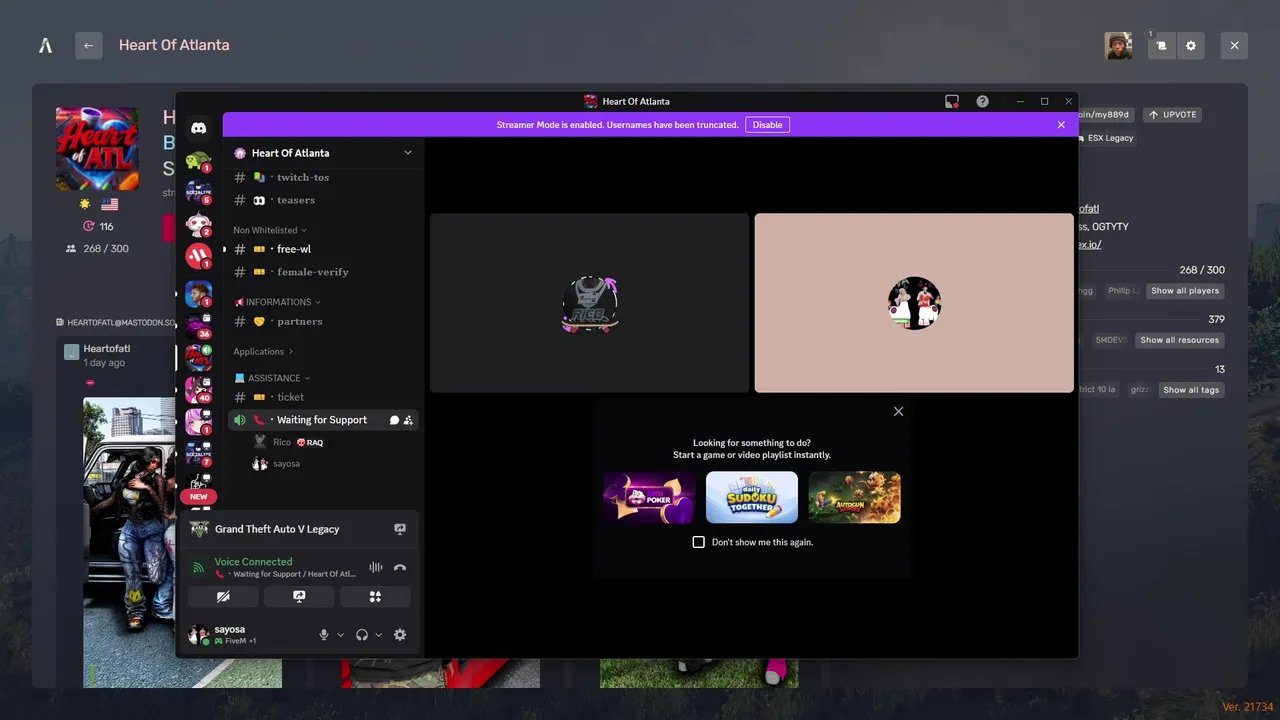
Task: Mute the microphone
Action: tap(323, 635)
